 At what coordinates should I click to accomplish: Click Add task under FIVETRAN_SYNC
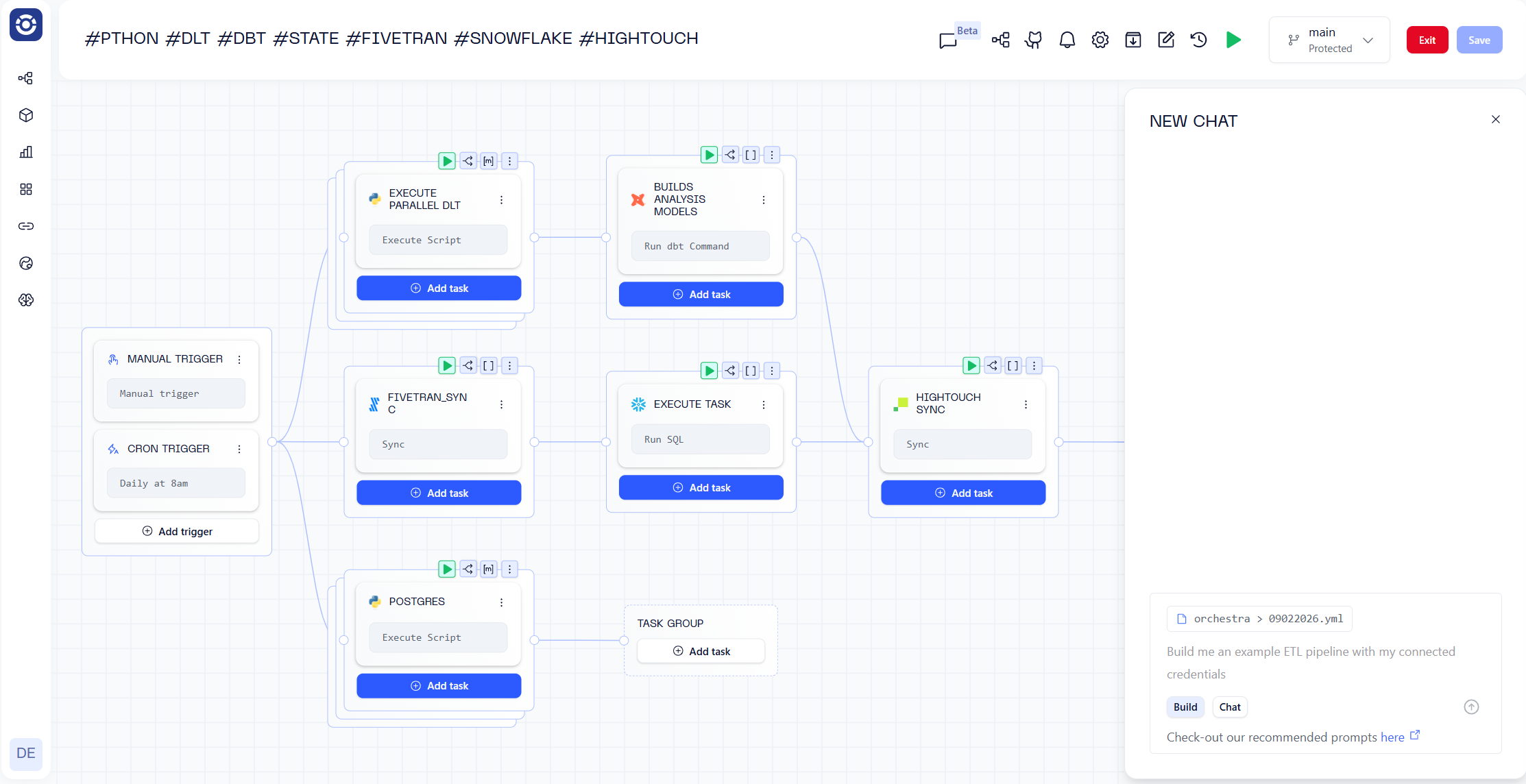439,493
